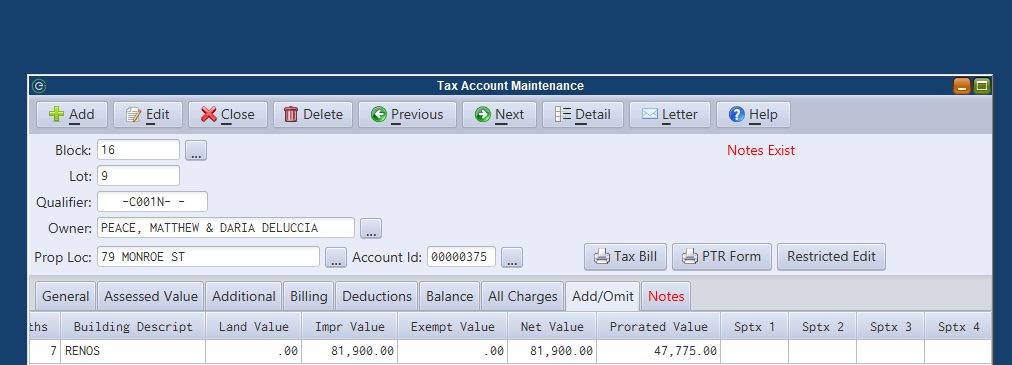Click the Exempt Value column header
The width and height of the screenshot is (1012, 365).
pos(452,327)
